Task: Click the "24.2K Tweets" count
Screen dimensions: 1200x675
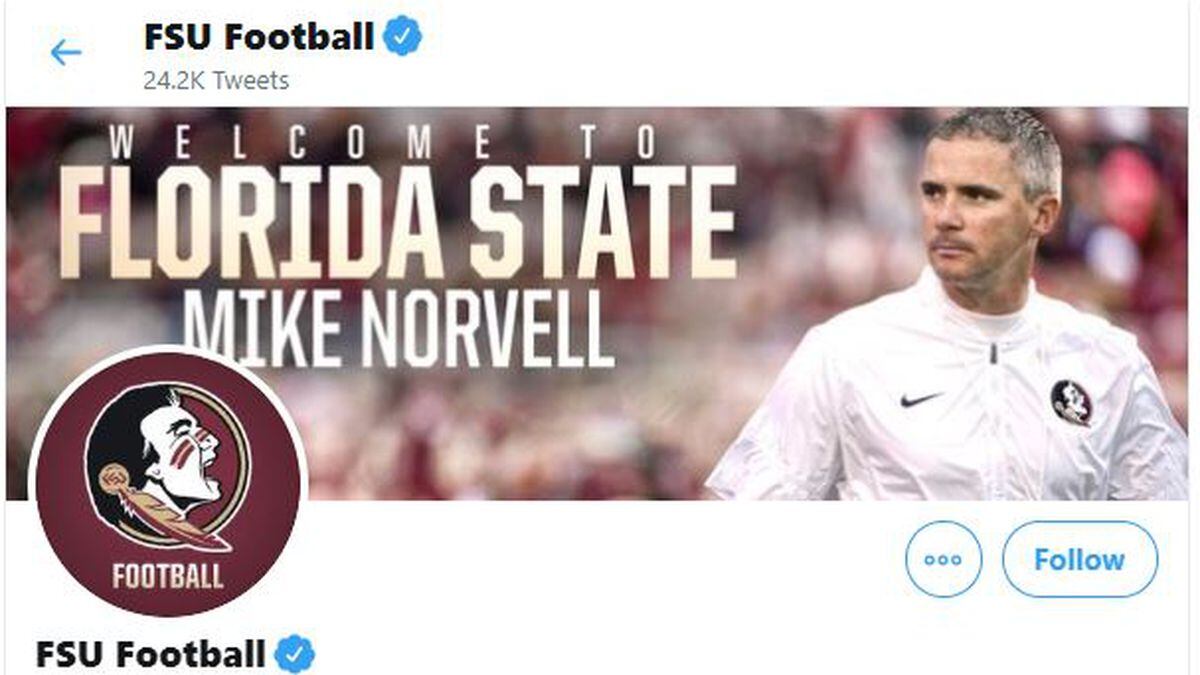Action: click(x=216, y=81)
